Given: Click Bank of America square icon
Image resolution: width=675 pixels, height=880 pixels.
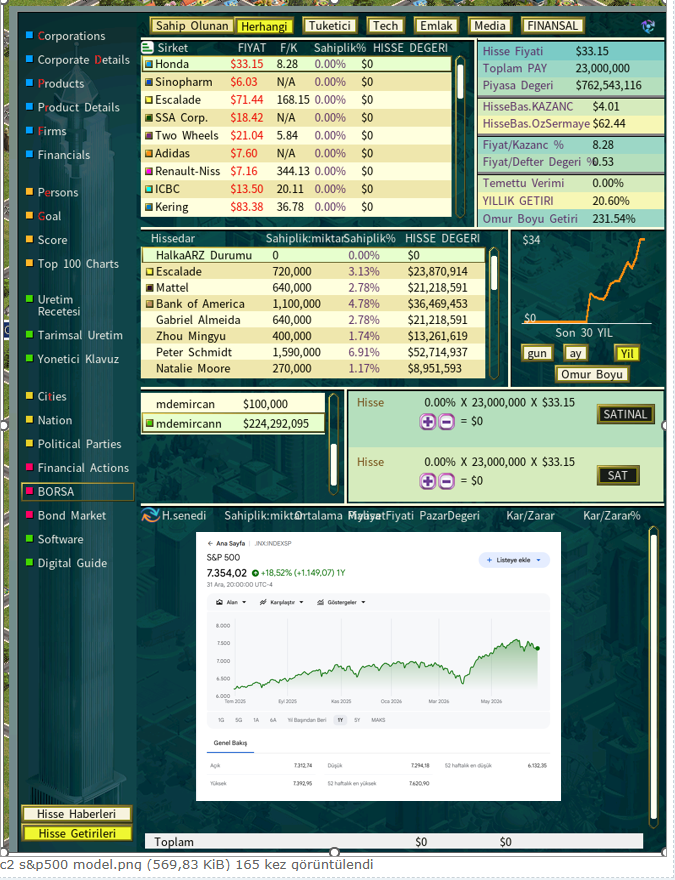Looking at the screenshot, I should point(150,304).
